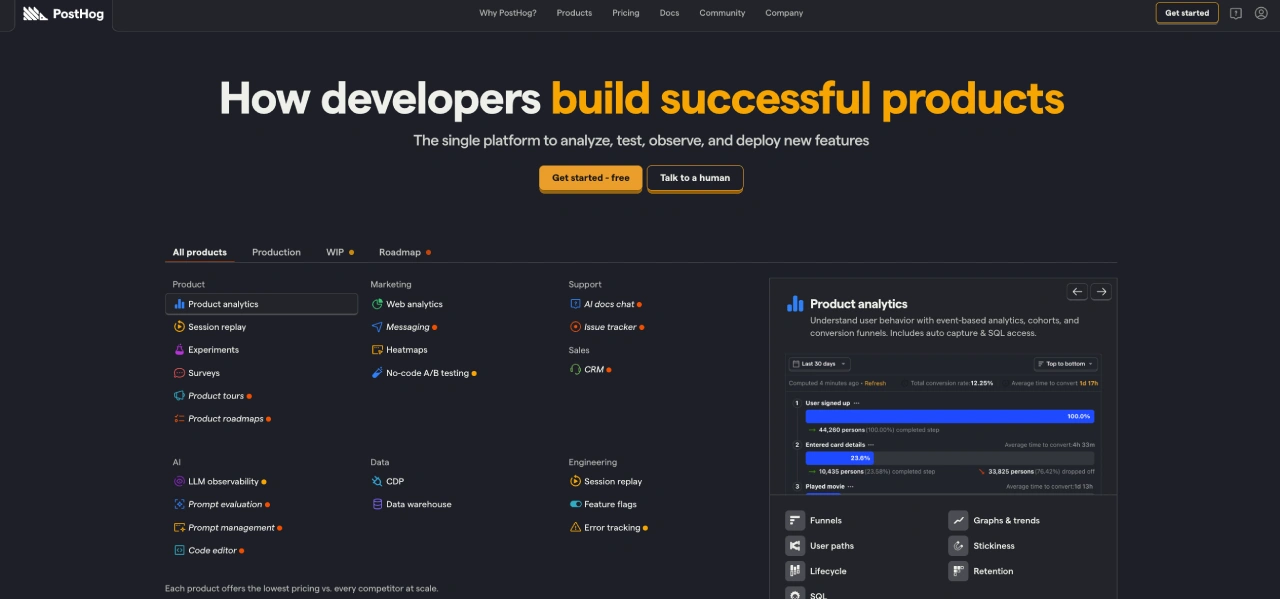Go to previous product with left arrow
This screenshot has height=599, width=1280.
point(1077,292)
